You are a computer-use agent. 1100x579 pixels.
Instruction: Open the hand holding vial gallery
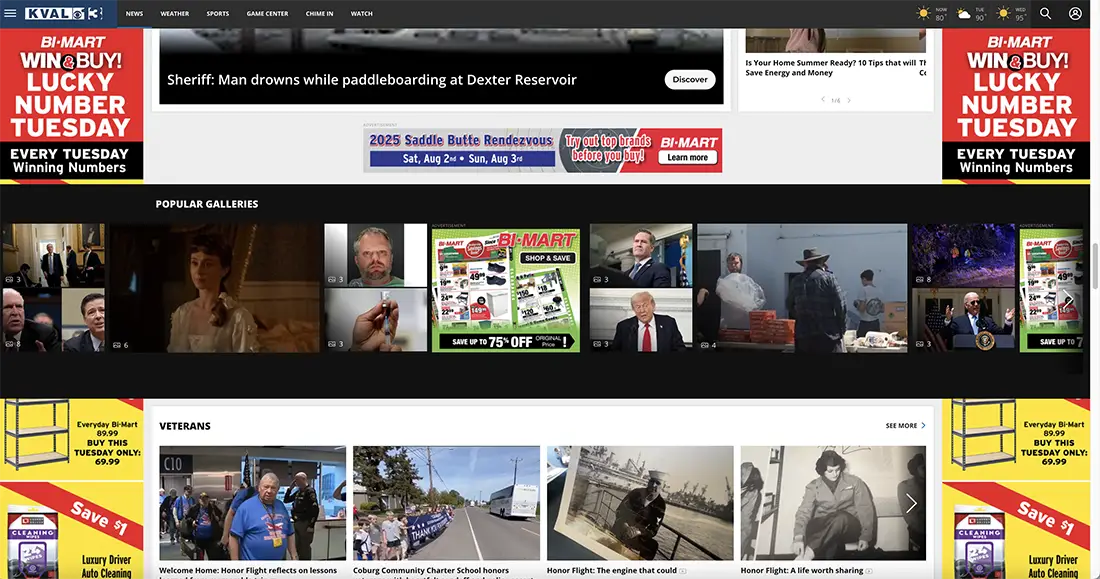[375, 320]
